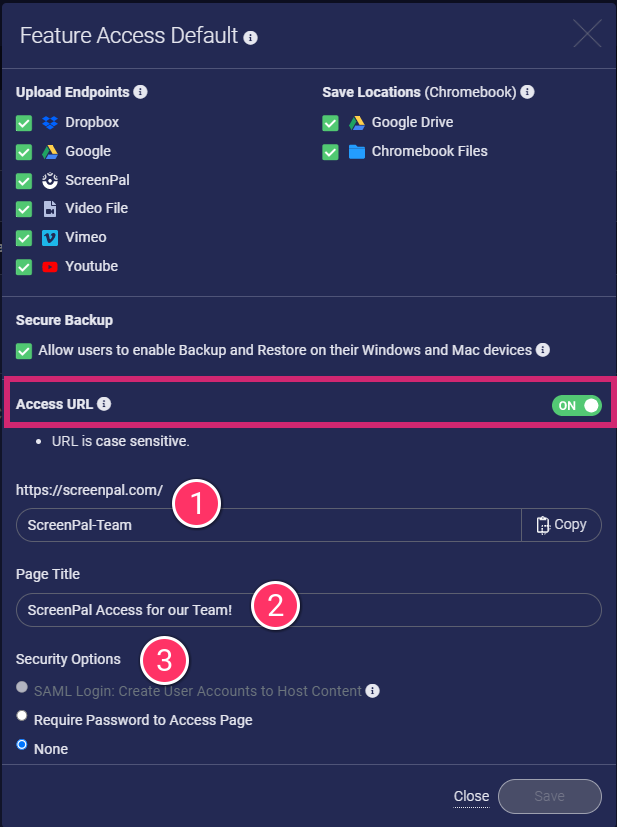
Task: Copy the access URL
Action: (561, 525)
